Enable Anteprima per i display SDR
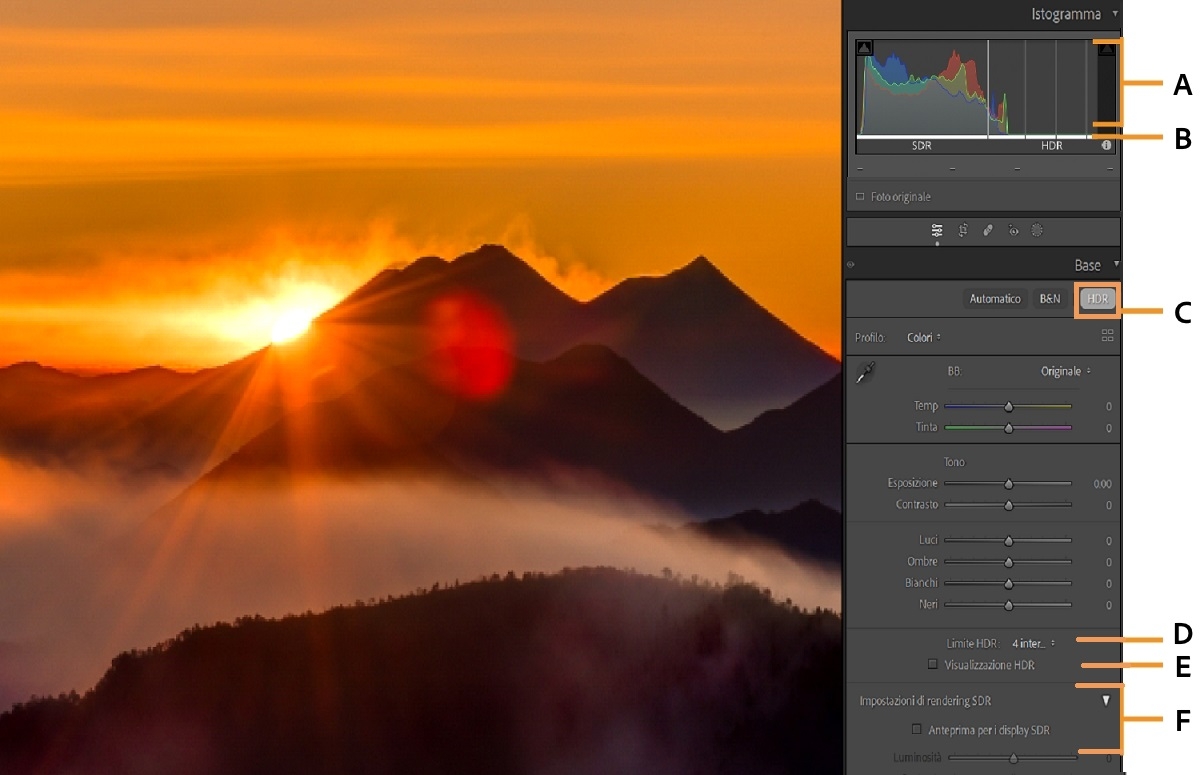1200x775 pixels. click(x=917, y=730)
